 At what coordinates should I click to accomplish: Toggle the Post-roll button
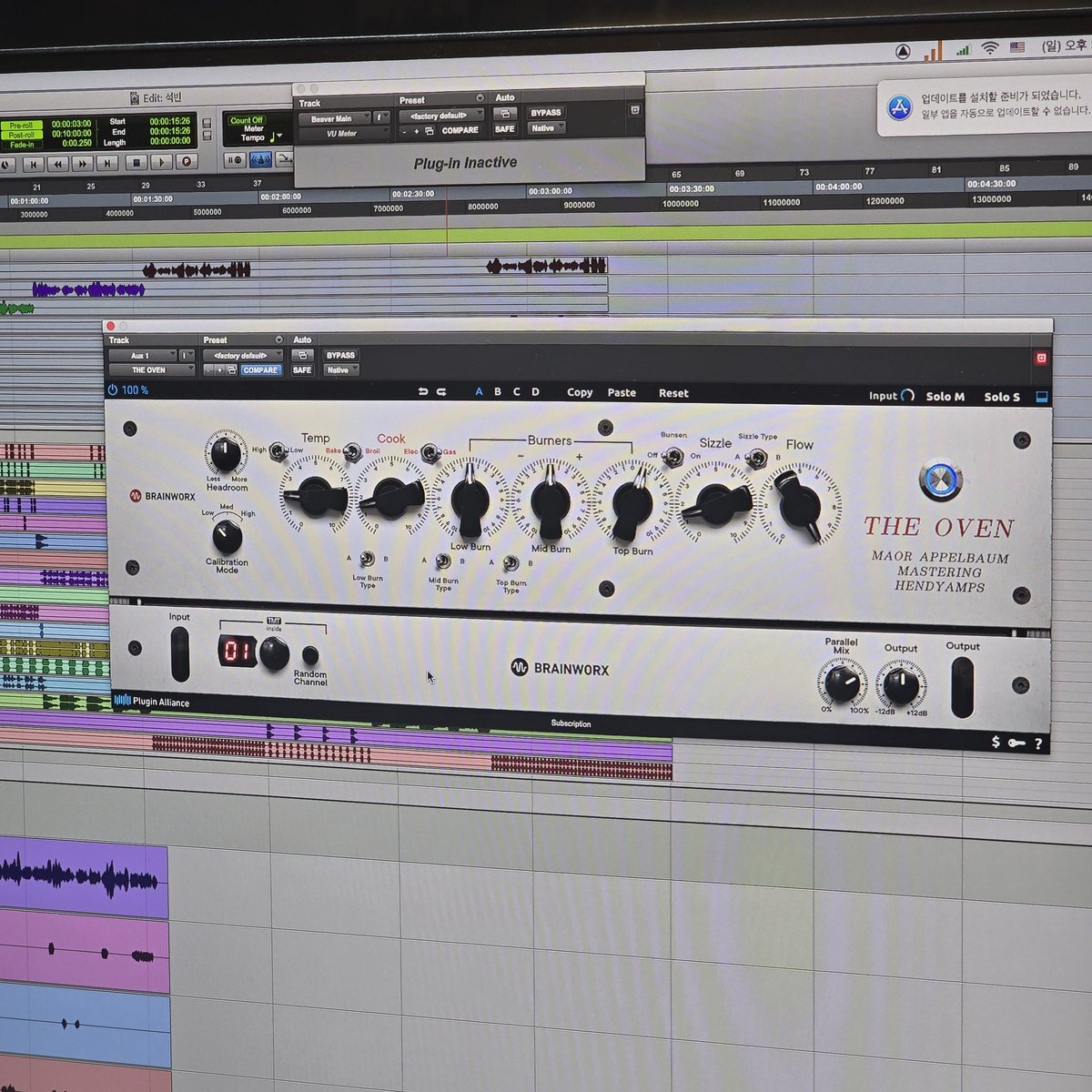point(21,135)
